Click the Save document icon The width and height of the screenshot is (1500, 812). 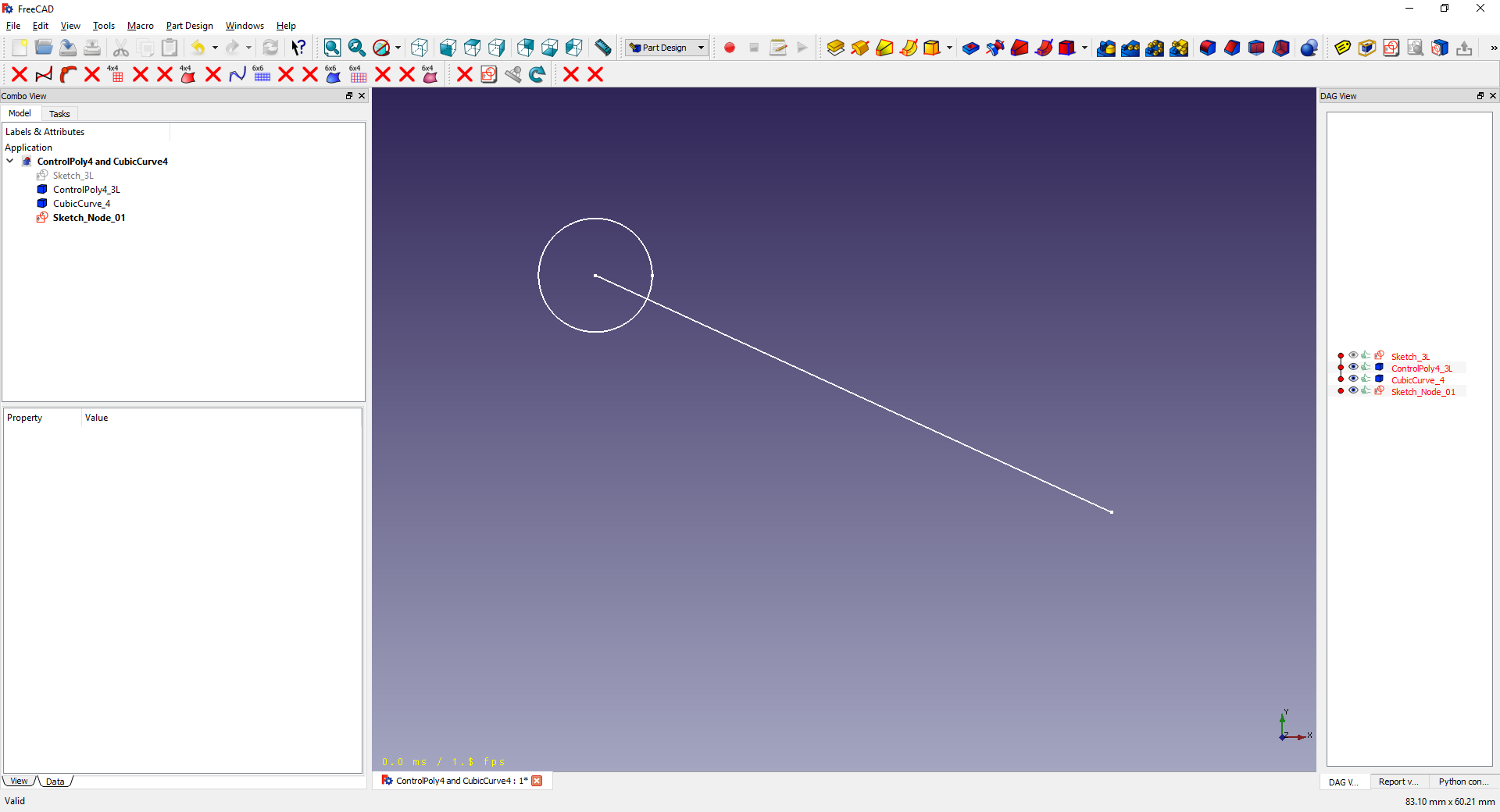click(68, 48)
